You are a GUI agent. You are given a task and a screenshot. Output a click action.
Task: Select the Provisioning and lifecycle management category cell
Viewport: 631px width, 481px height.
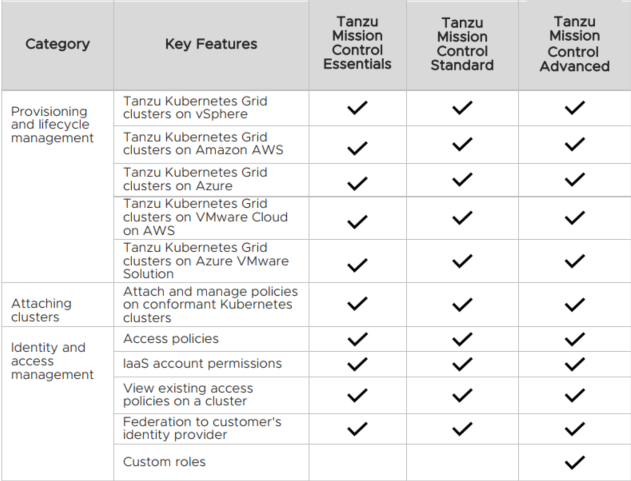pos(52,125)
